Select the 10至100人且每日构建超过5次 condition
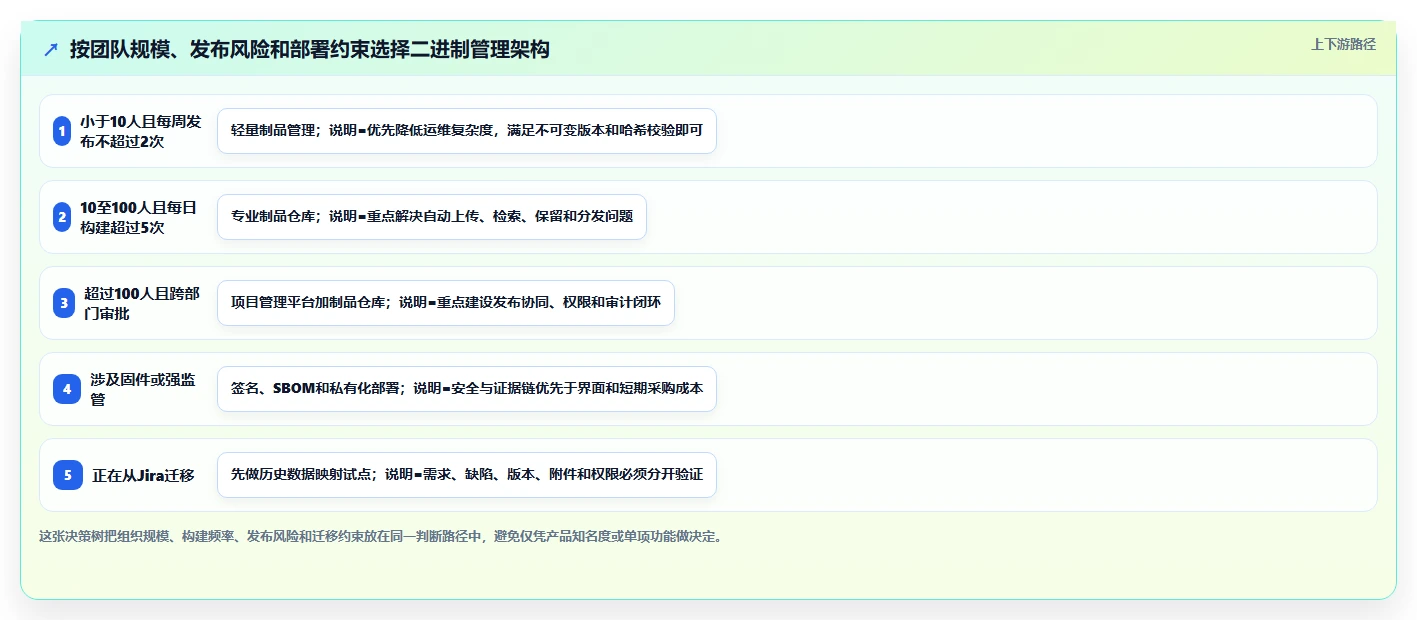The width and height of the screenshot is (1417, 620). [138, 217]
